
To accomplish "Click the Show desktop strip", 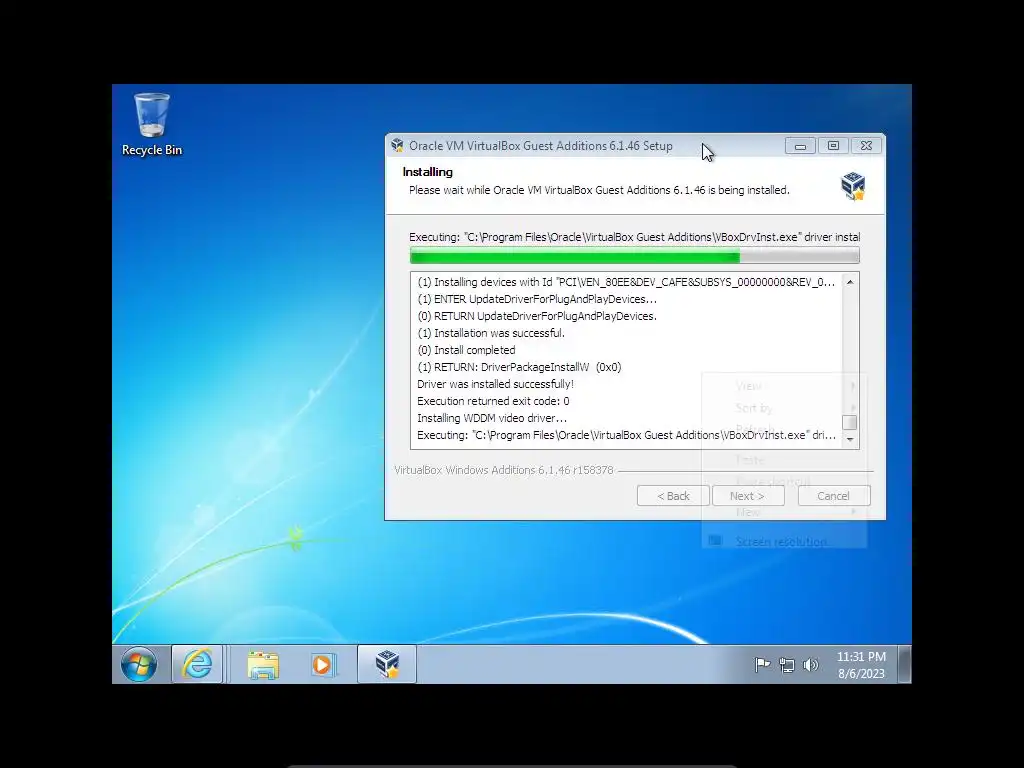I will 904,665.
